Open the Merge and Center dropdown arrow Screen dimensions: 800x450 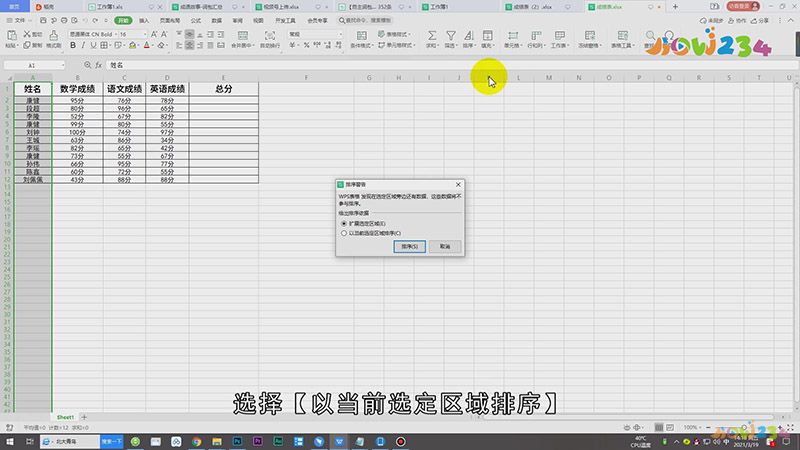pyautogui.click(x=253, y=45)
